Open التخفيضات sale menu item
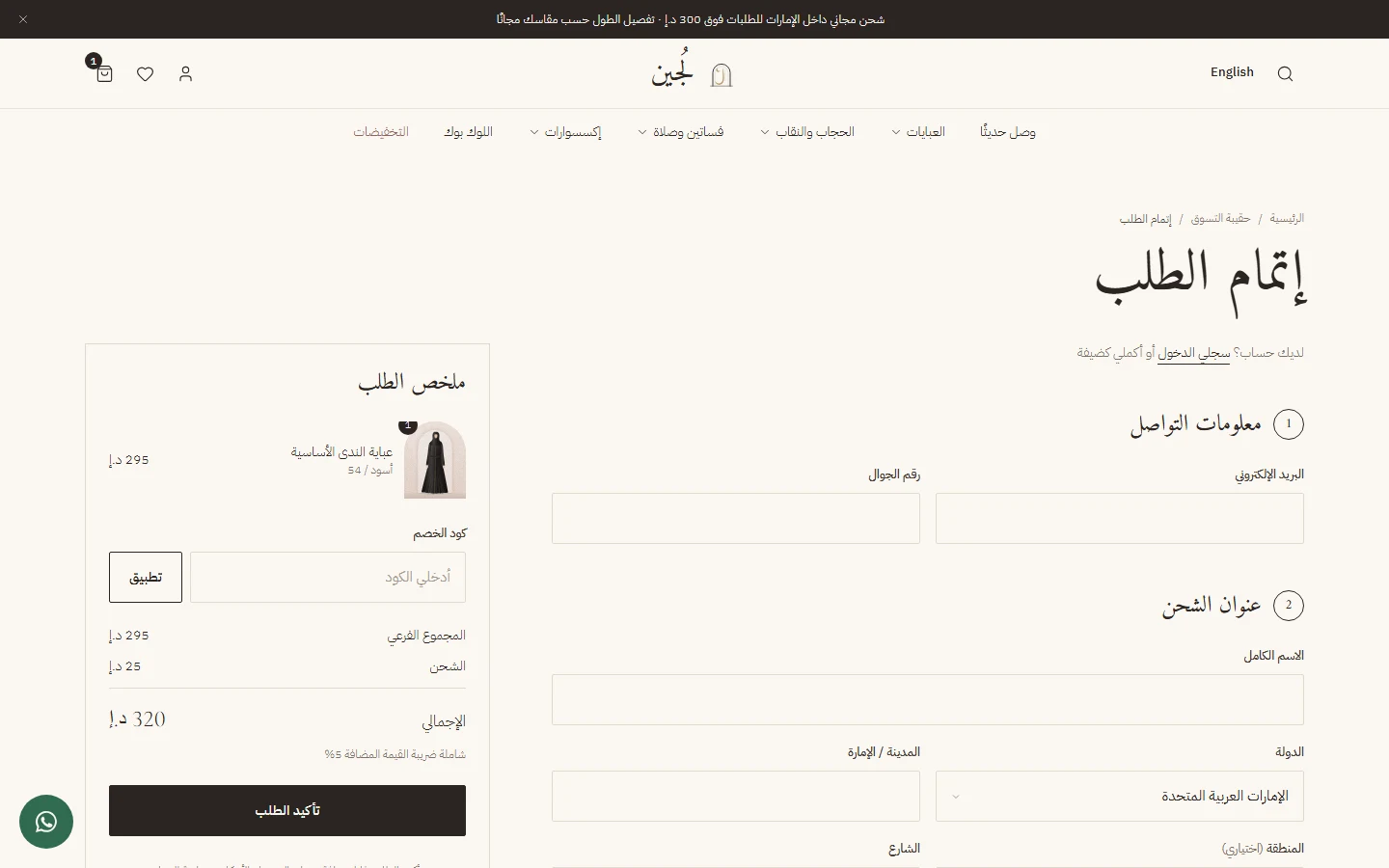1389x868 pixels. pyautogui.click(x=381, y=132)
